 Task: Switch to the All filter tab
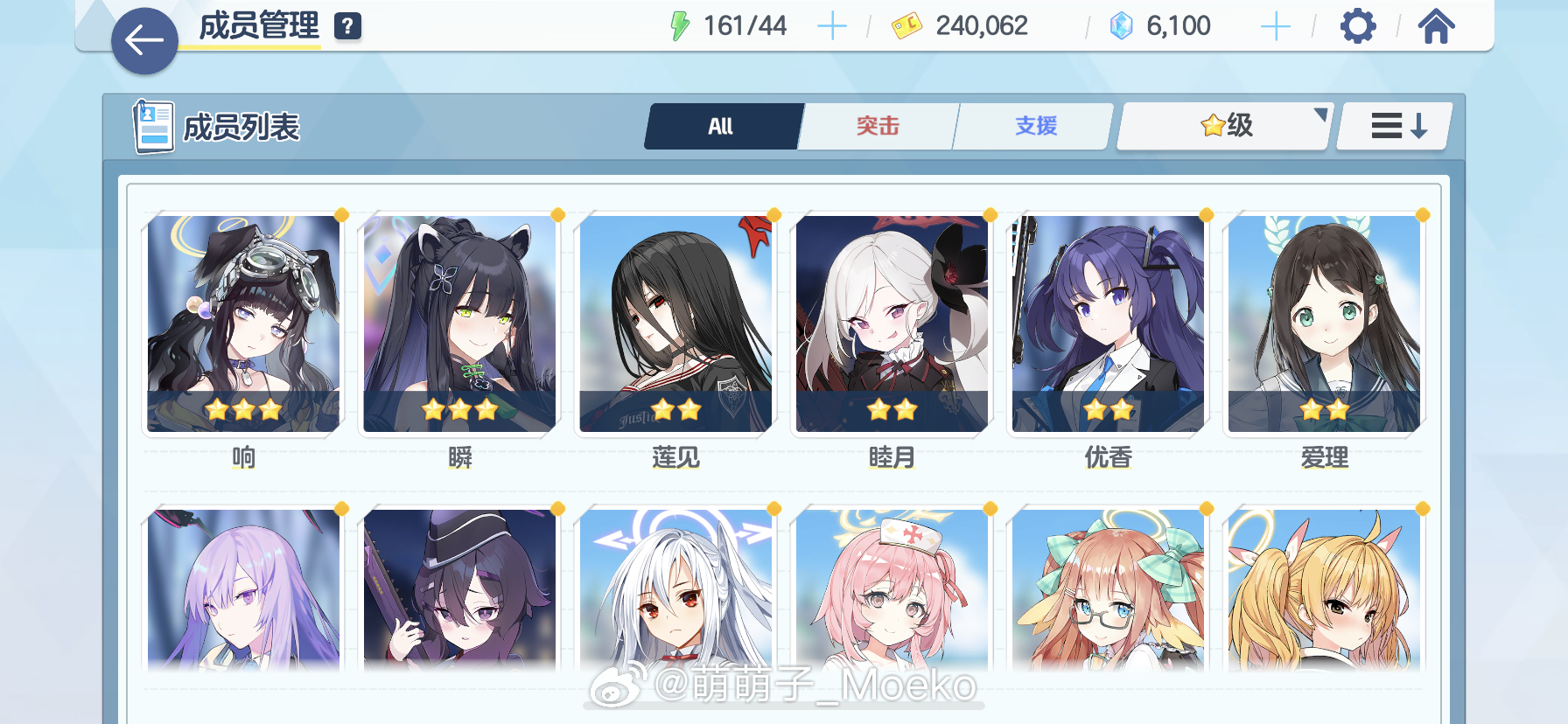pos(723,126)
